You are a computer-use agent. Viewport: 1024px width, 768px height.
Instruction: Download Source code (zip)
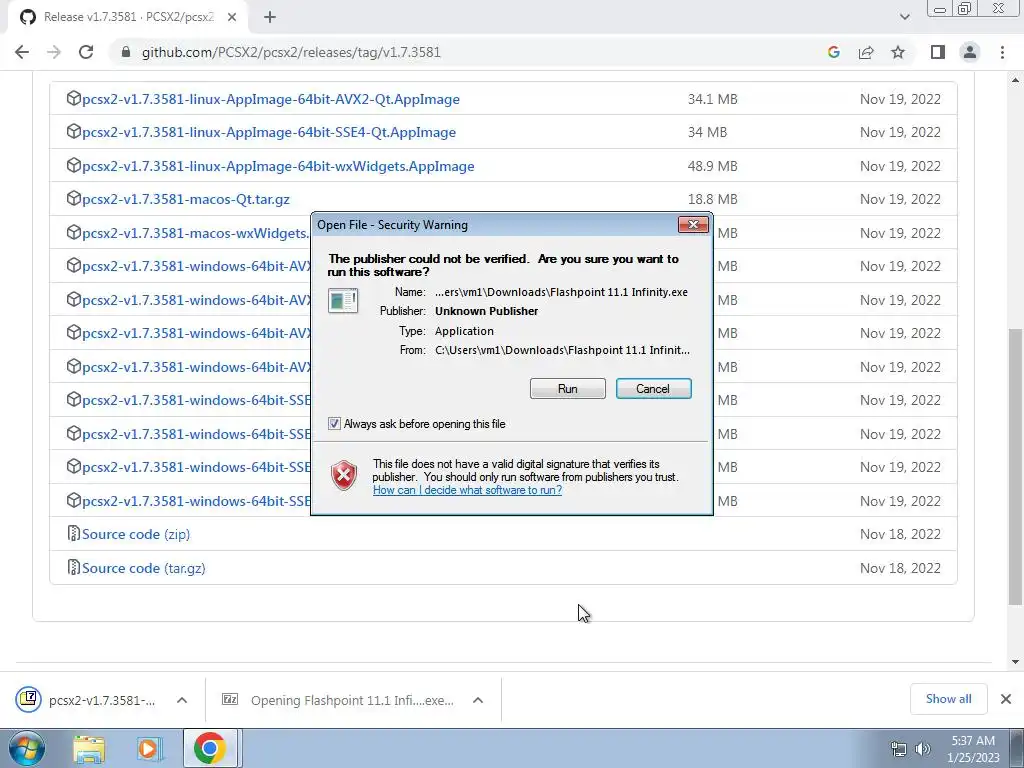point(136,534)
